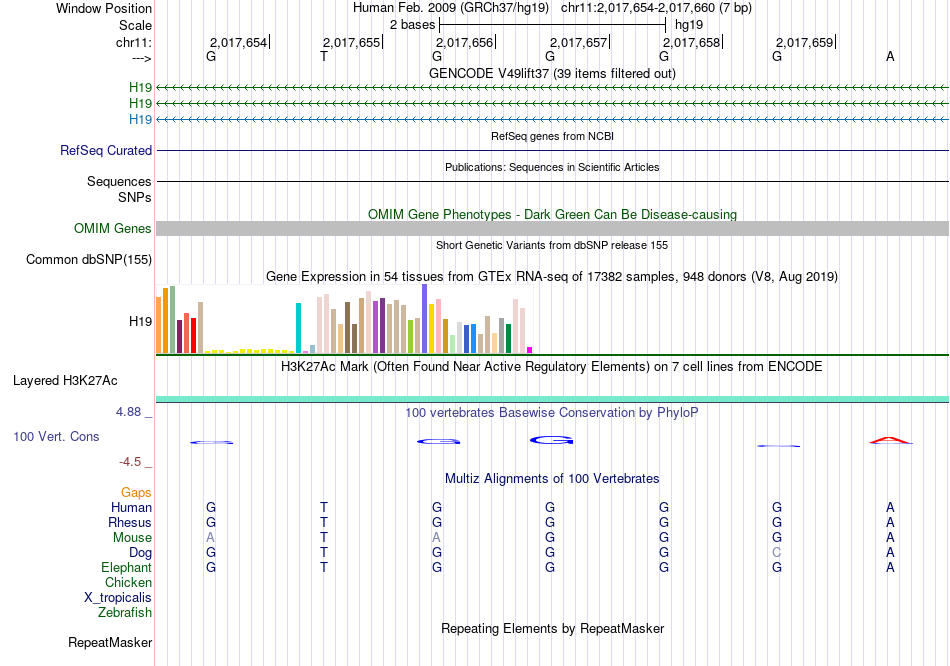The image size is (950, 666).
Task: Click the C base in the Dog row
Action: (777, 553)
